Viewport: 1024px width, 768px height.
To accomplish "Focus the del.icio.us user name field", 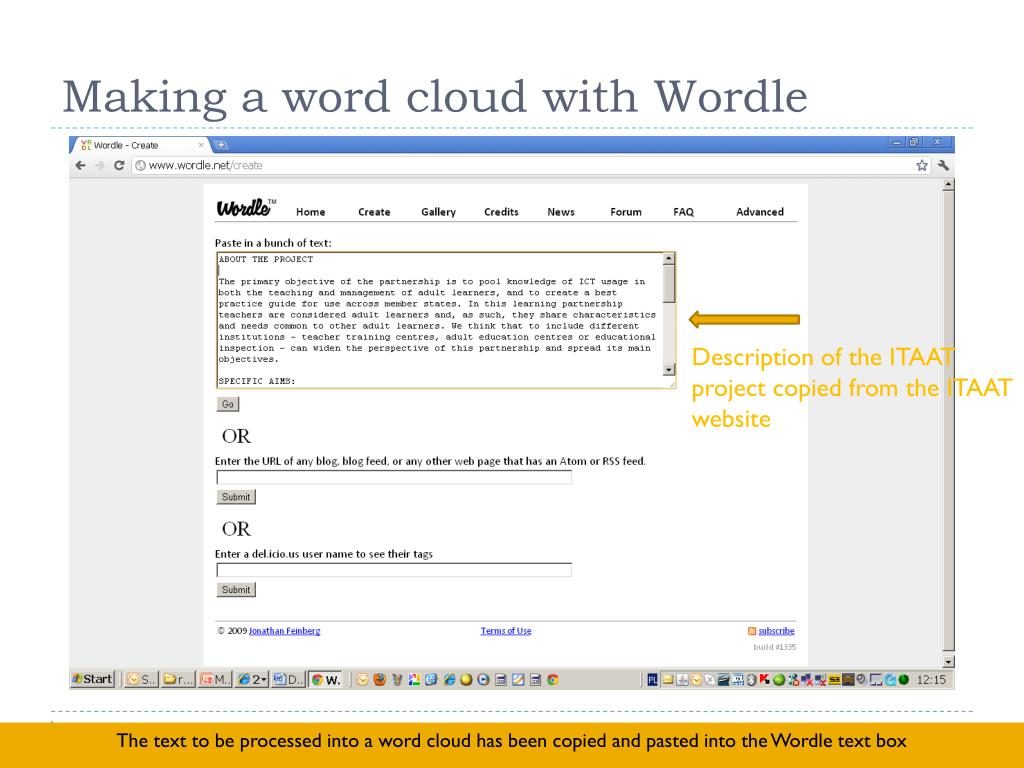I will pyautogui.click(x=394, y=570).
